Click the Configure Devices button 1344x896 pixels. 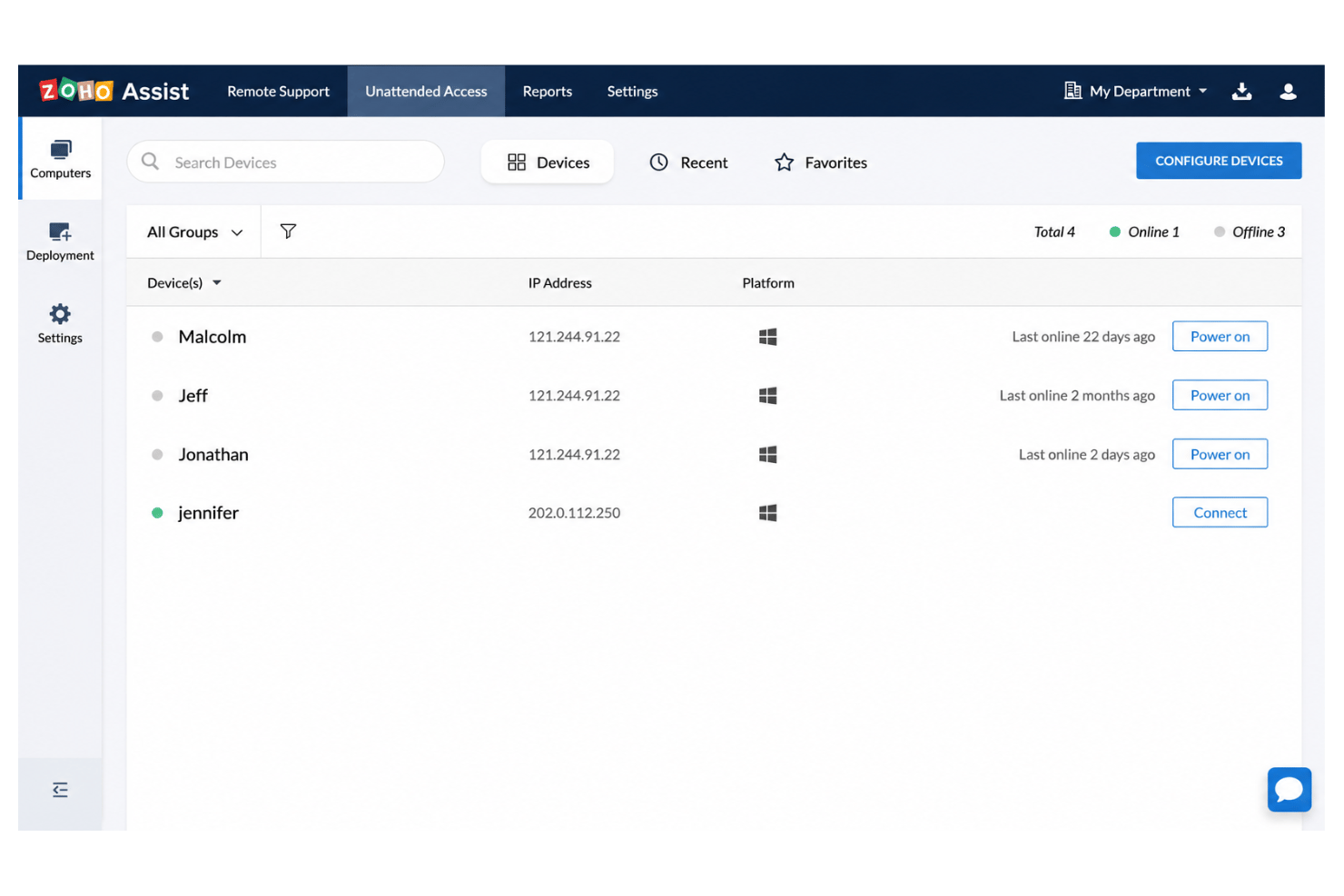1219,161
